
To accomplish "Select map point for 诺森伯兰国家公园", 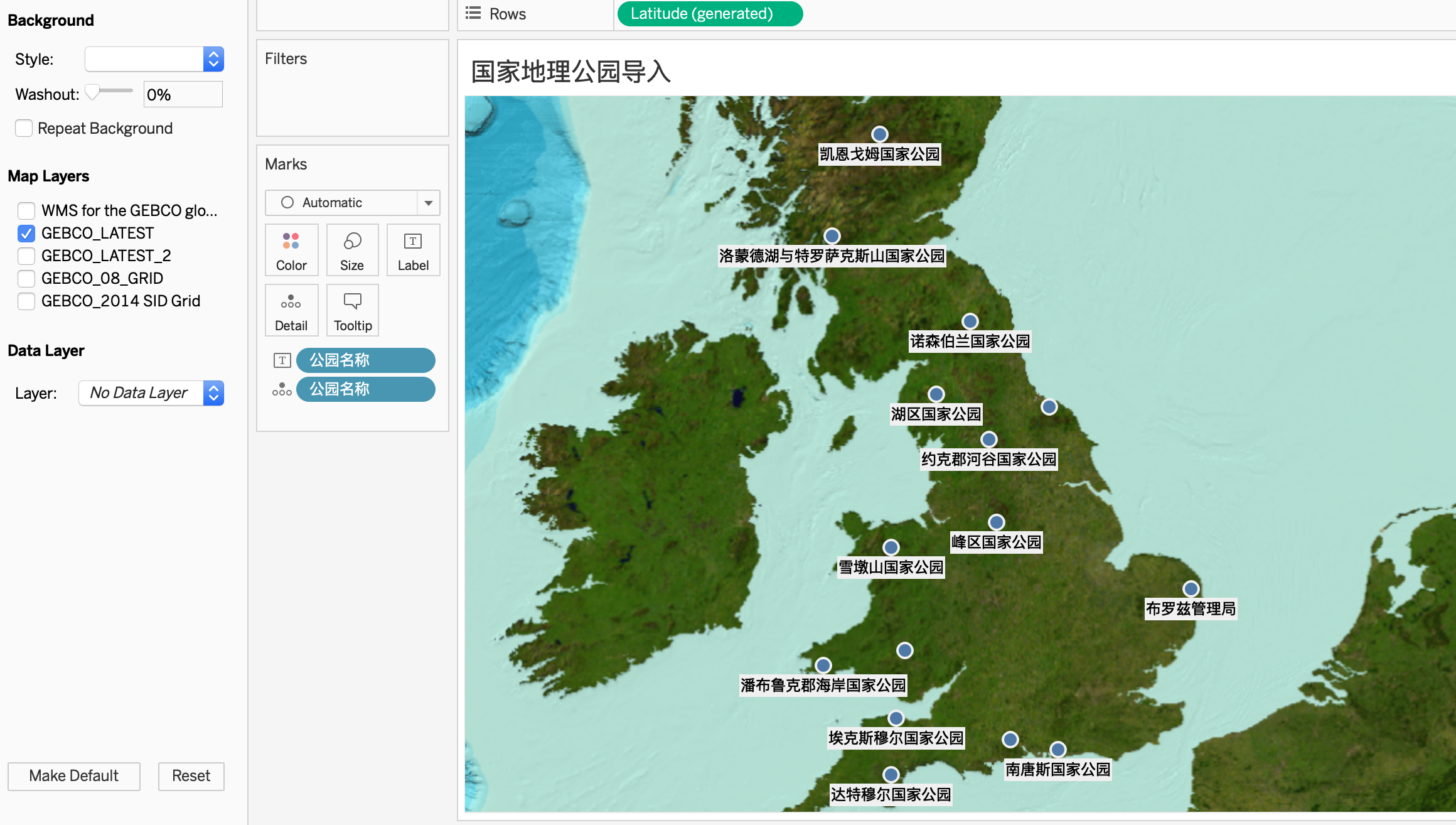I will [970, 321].
